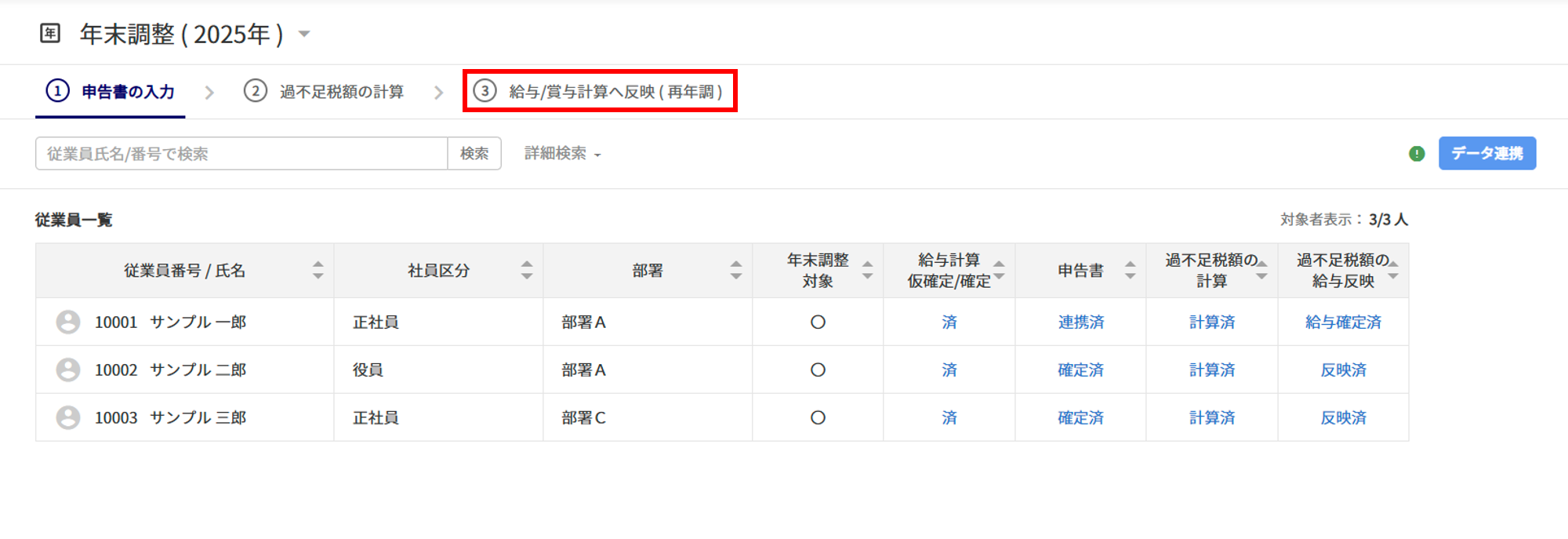Click the green exclamation status icon
1568x539 pixels.
[1417, 154]
